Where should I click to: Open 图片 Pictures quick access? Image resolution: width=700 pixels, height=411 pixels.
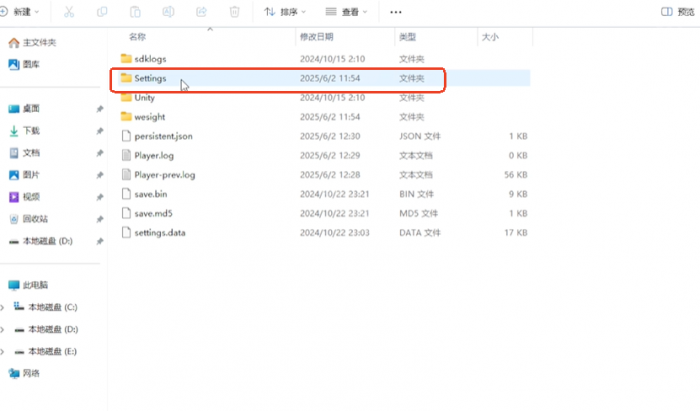pyautogui.click(x=25, y=174)
